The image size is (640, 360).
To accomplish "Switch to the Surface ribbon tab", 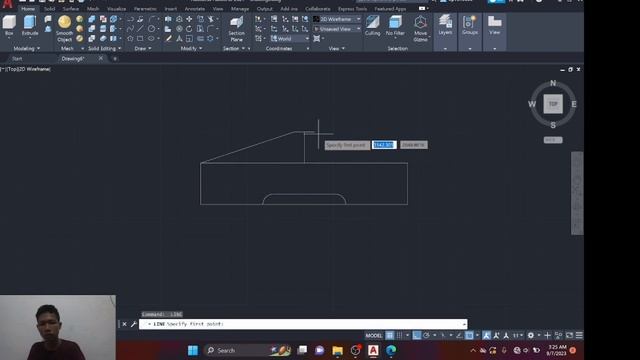I will tap(71, 9).
